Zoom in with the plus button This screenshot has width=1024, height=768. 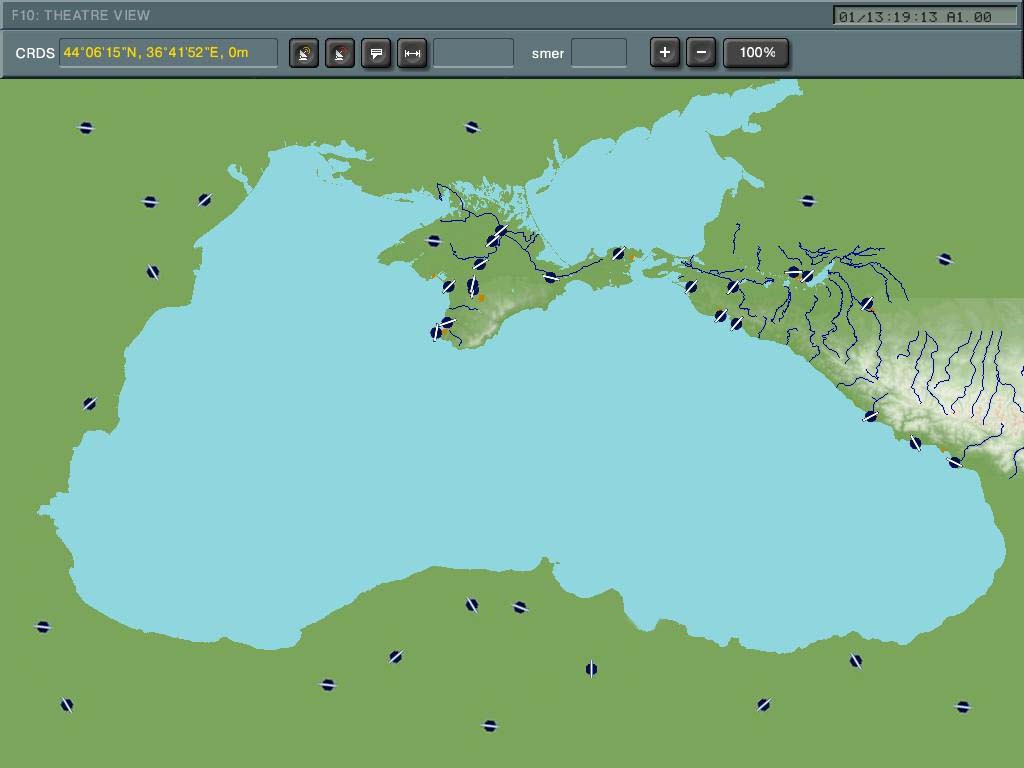coord(665,52)
